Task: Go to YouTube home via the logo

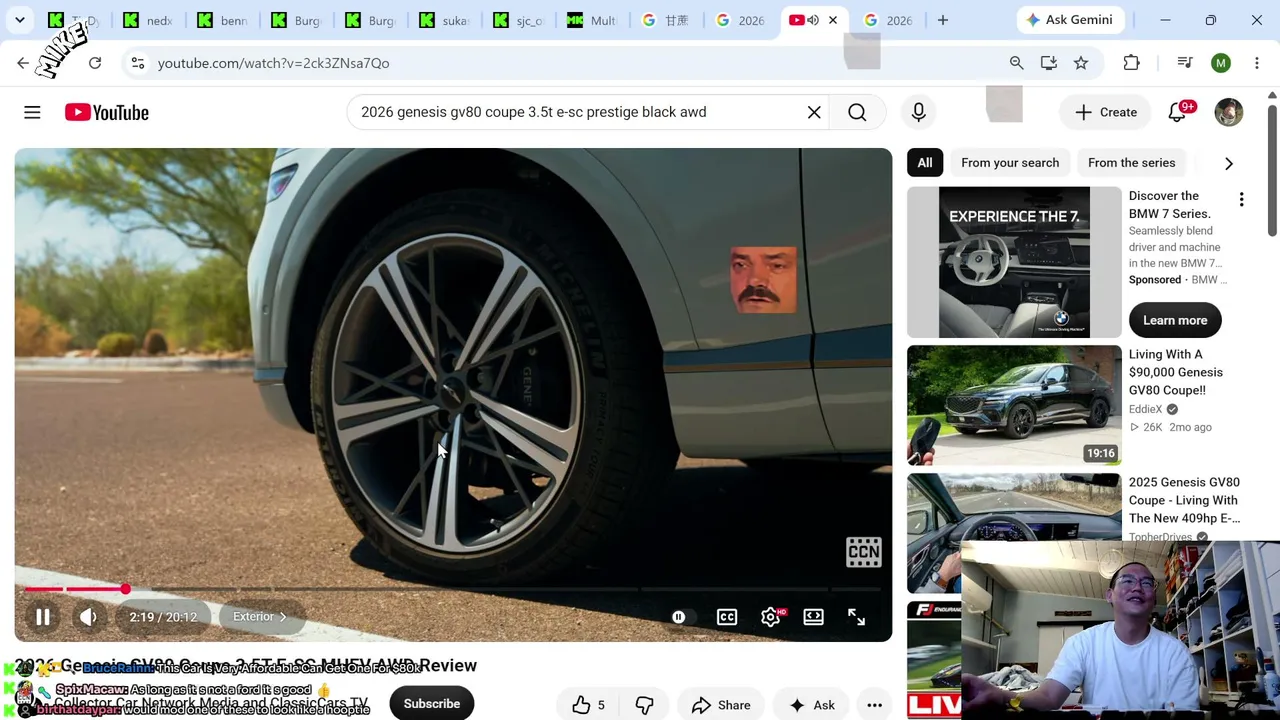Action: point(107,112)
